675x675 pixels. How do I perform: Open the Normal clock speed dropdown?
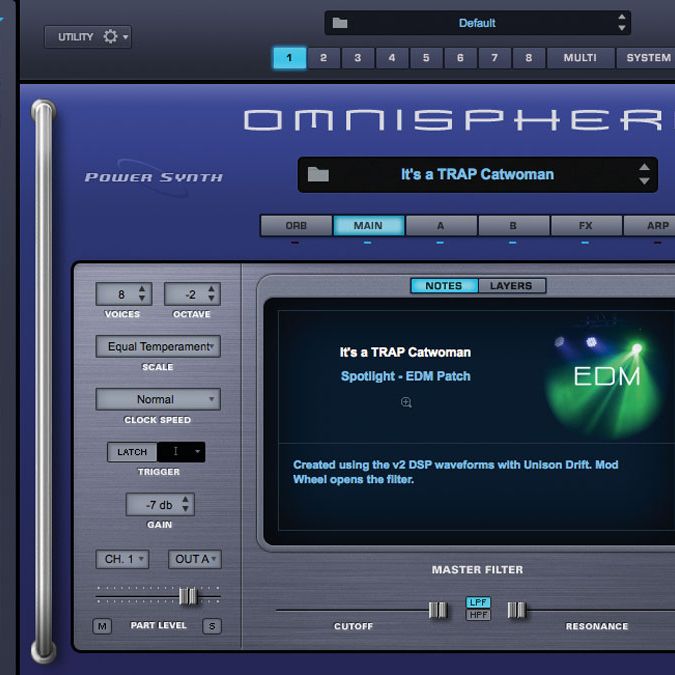(158, 399)
